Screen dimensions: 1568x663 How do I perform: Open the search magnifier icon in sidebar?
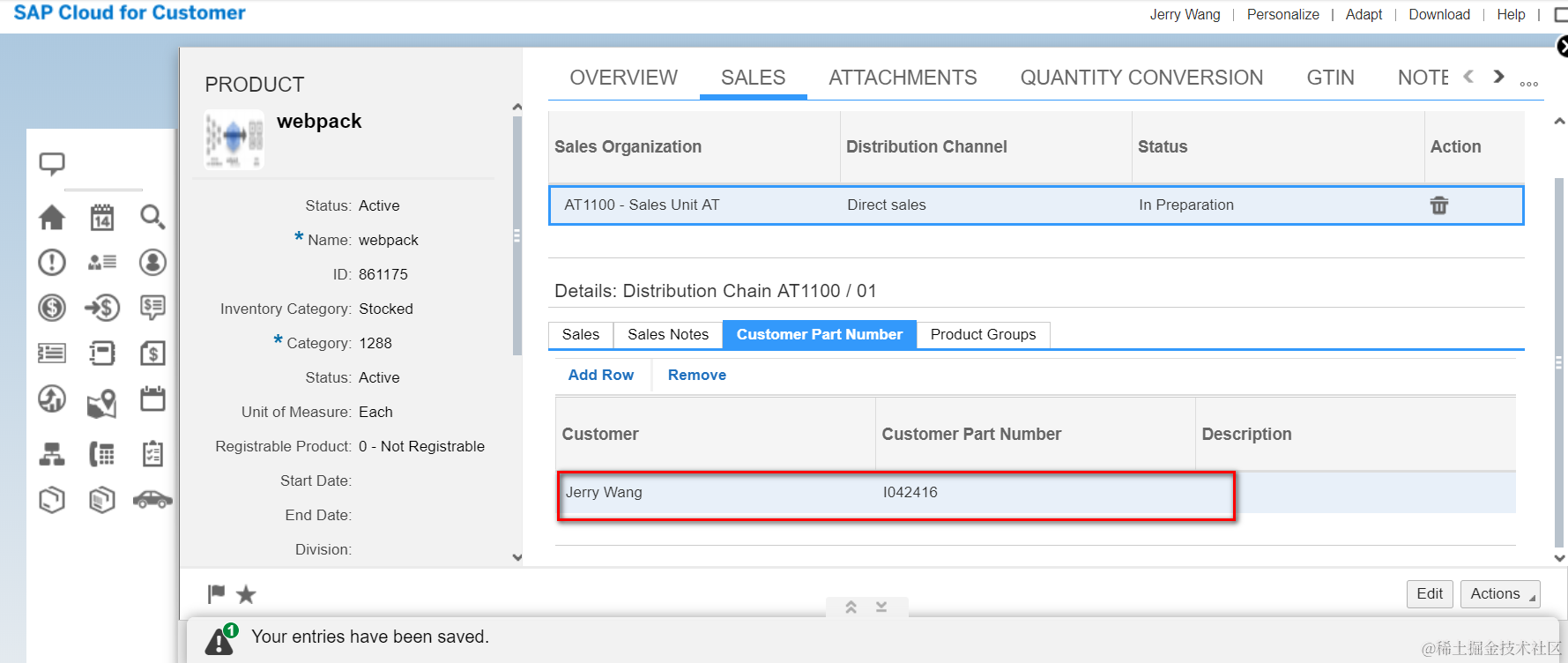coord(152,217)
